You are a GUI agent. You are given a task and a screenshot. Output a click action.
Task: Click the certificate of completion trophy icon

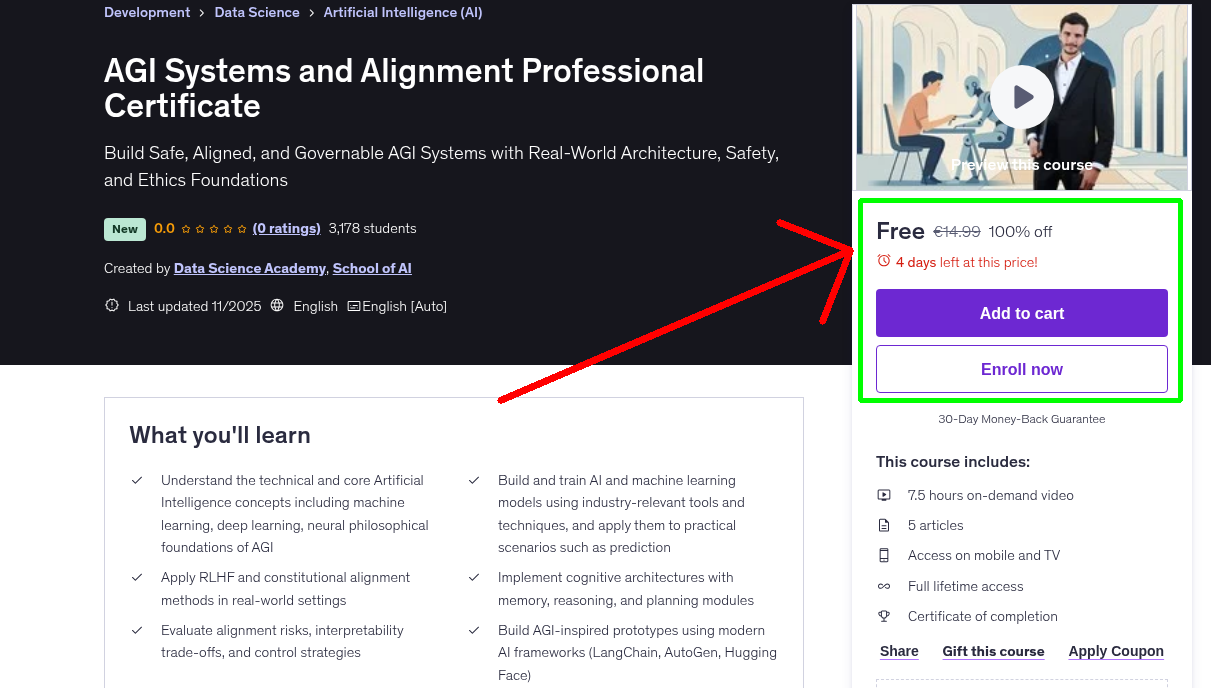[x=884, y=616]
